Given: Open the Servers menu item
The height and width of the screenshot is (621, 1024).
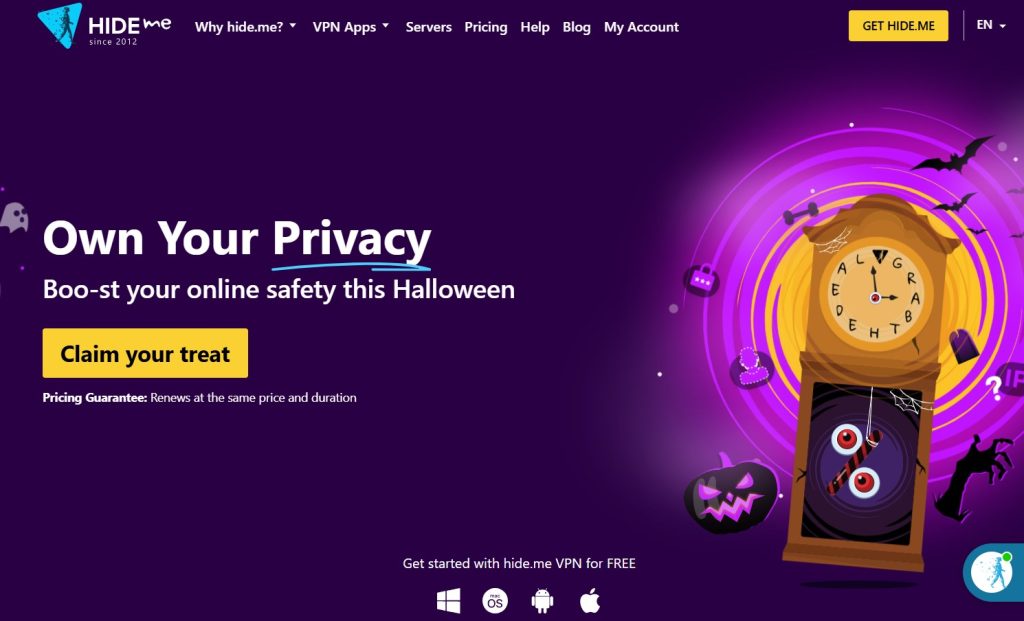Looking at the screenshot, I should tap(428, 27).
